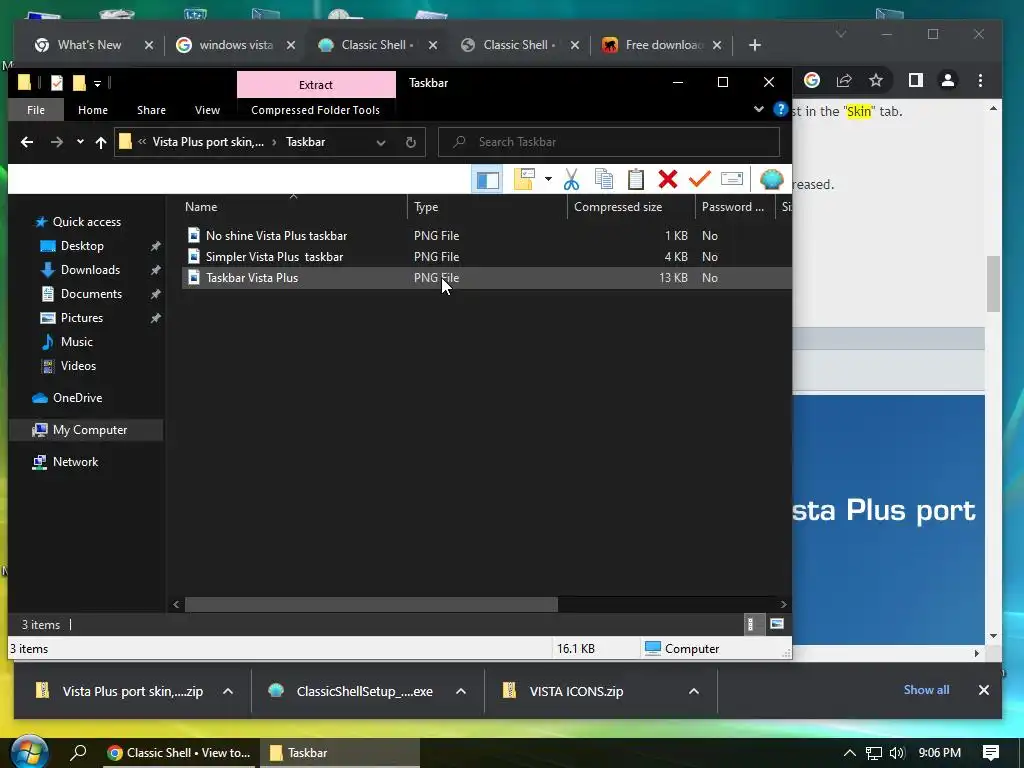This screenshot has height=768, width=1024.
Task: Sort by Compressed size column header
Action: (632, 206)
